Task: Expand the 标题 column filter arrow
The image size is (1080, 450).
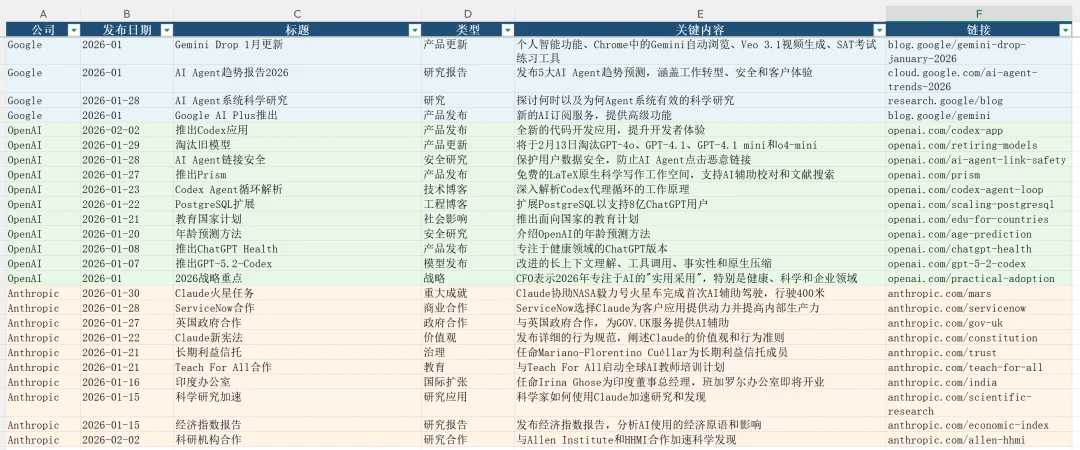Action: [x=415, y=30]
